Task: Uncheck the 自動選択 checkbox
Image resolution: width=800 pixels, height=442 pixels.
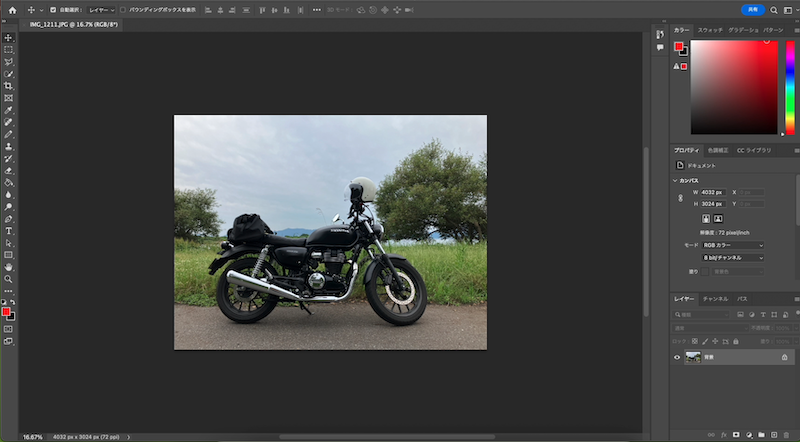Action: click(x=53, y=10)
